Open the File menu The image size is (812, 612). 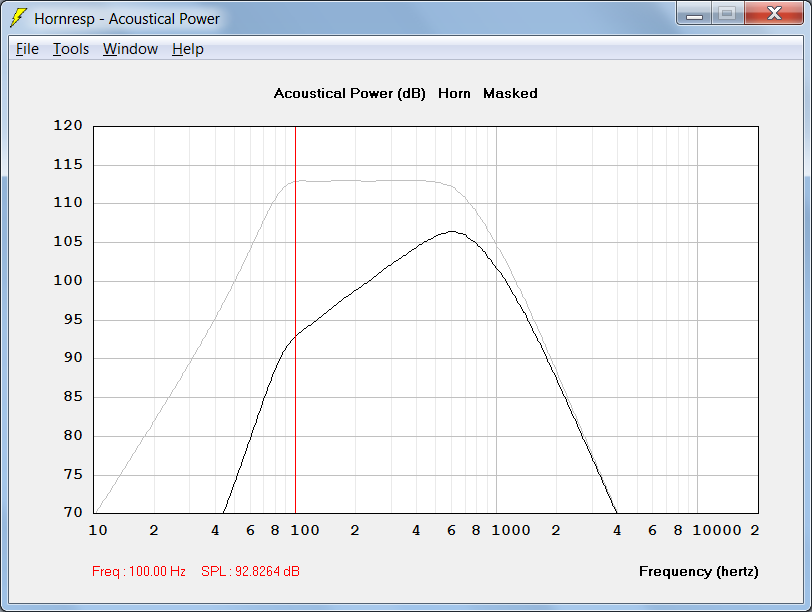click(x=27, y=49)
